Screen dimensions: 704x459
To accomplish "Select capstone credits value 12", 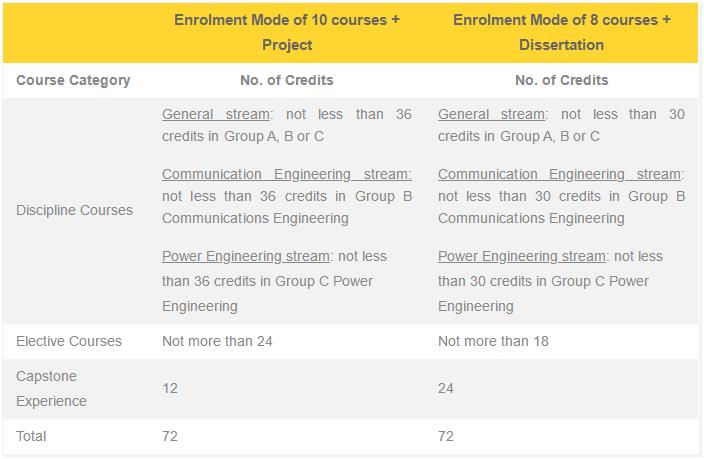I will tap(170, 388).
